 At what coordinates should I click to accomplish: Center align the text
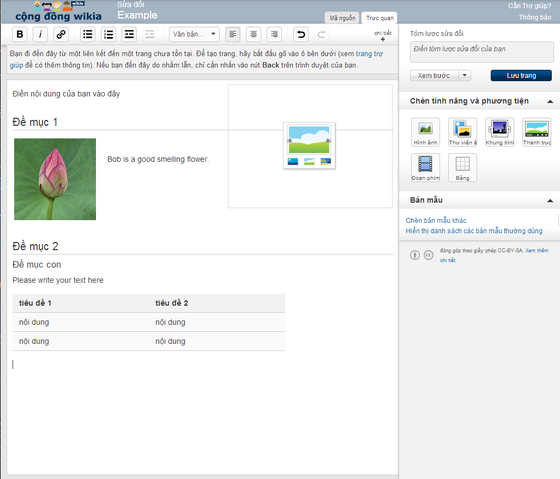(x=253, y=34)
